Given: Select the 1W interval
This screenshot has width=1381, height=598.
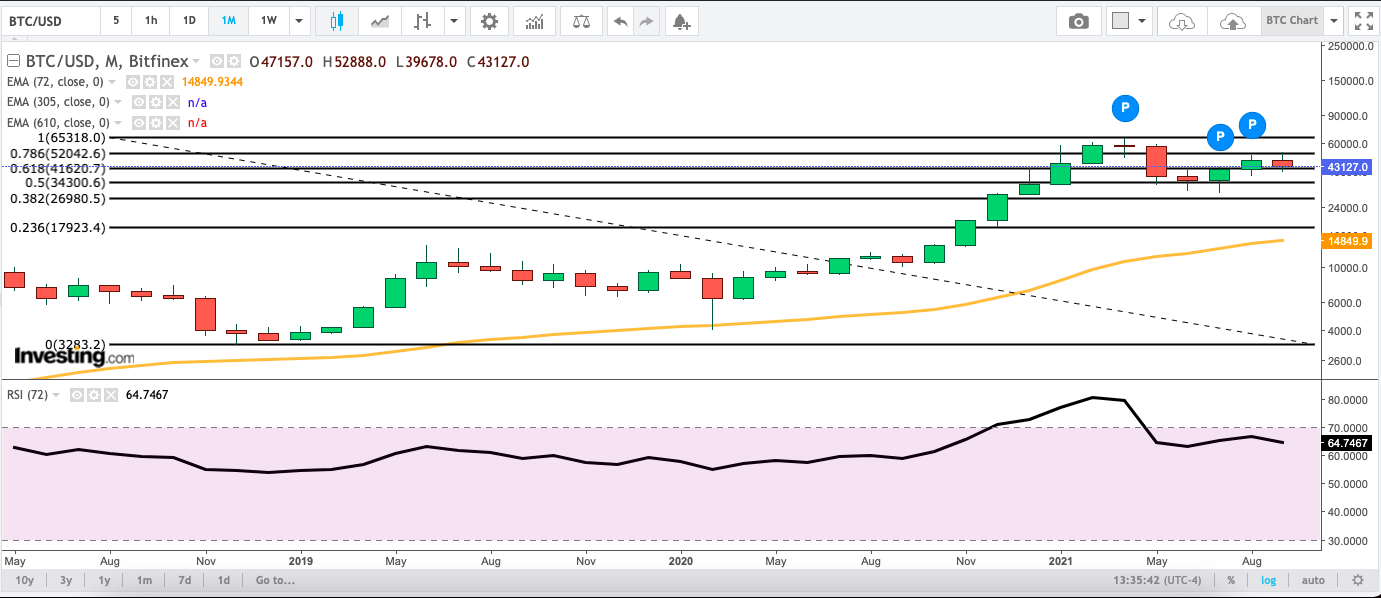Looking at the screenshot, I should (268, 20).
